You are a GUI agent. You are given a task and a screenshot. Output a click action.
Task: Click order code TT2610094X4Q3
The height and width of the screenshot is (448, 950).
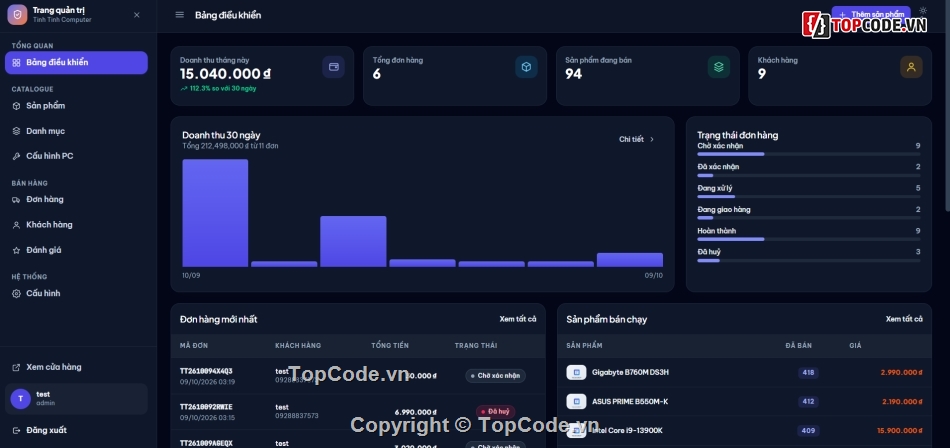click(206, 371)
